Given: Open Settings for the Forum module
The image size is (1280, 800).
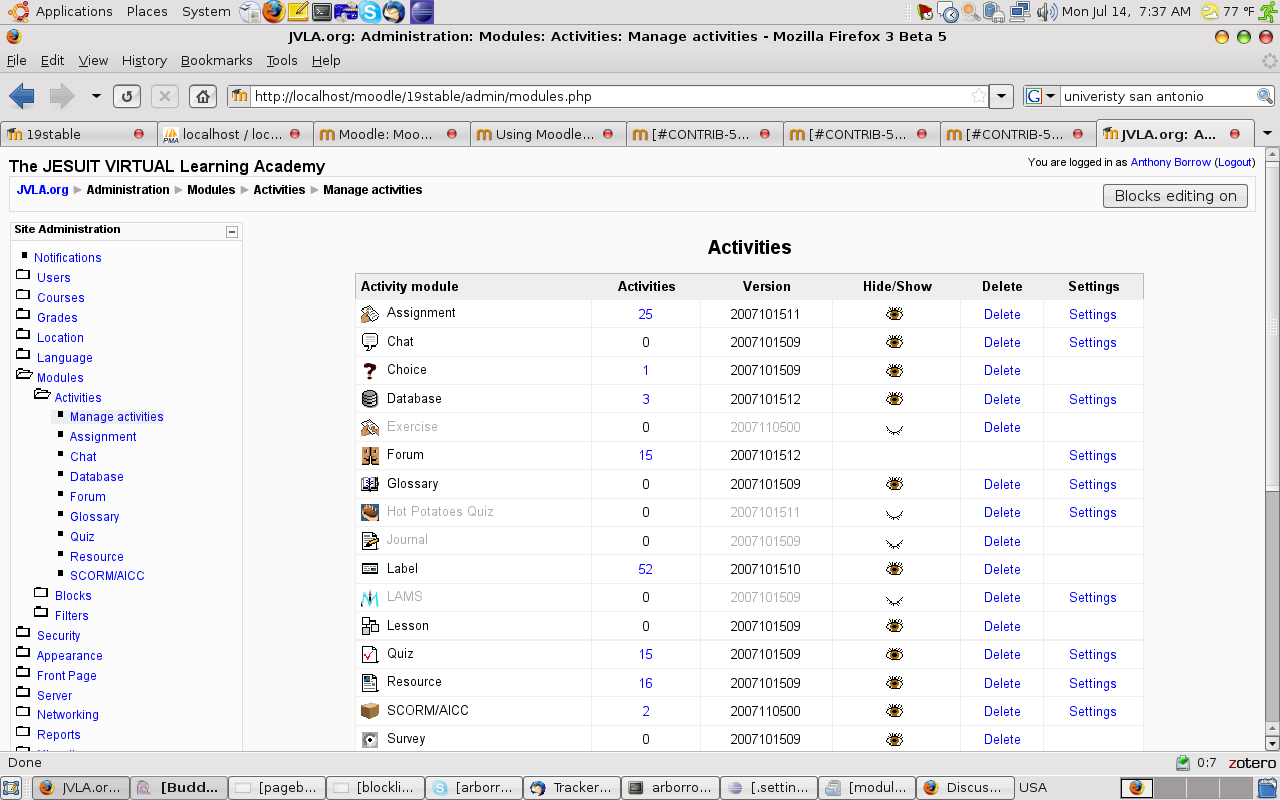Looking at the screenshot, I should tap(1093, 456).
